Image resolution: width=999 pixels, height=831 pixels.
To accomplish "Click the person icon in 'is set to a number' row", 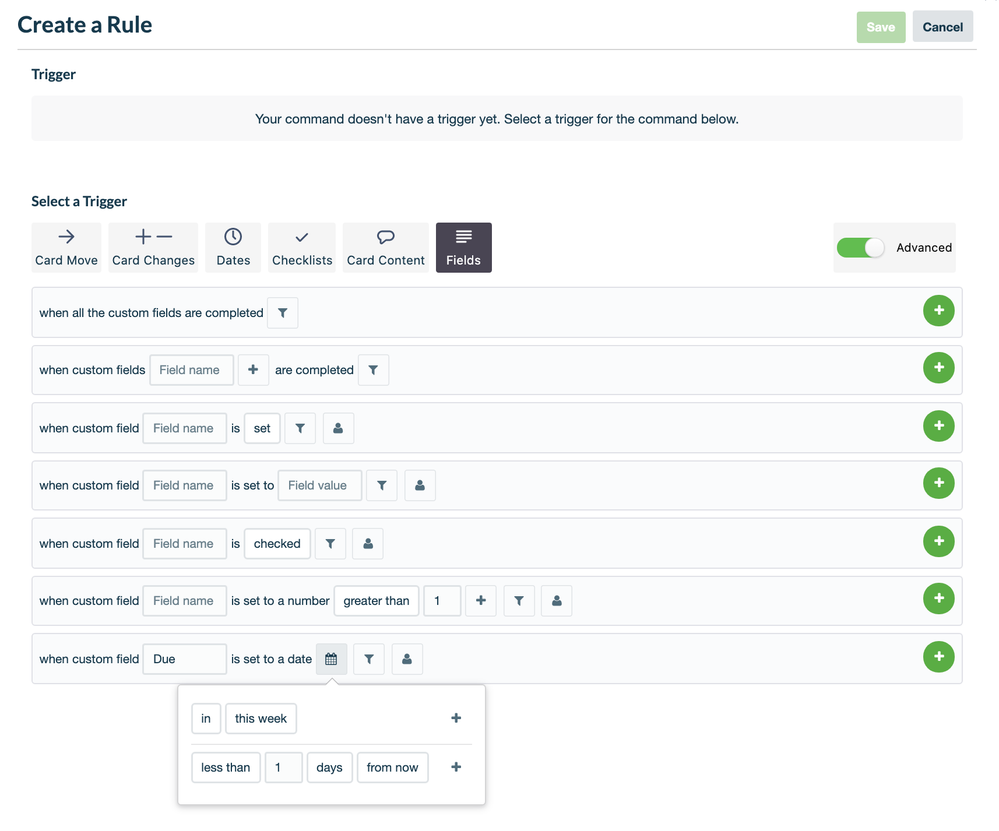I will (557, 601).
